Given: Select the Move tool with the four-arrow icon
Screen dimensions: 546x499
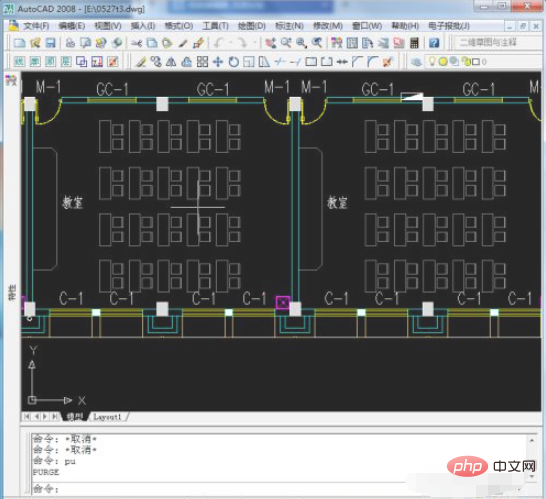Looking at the screenshot, I should click(x=218, y=62).
